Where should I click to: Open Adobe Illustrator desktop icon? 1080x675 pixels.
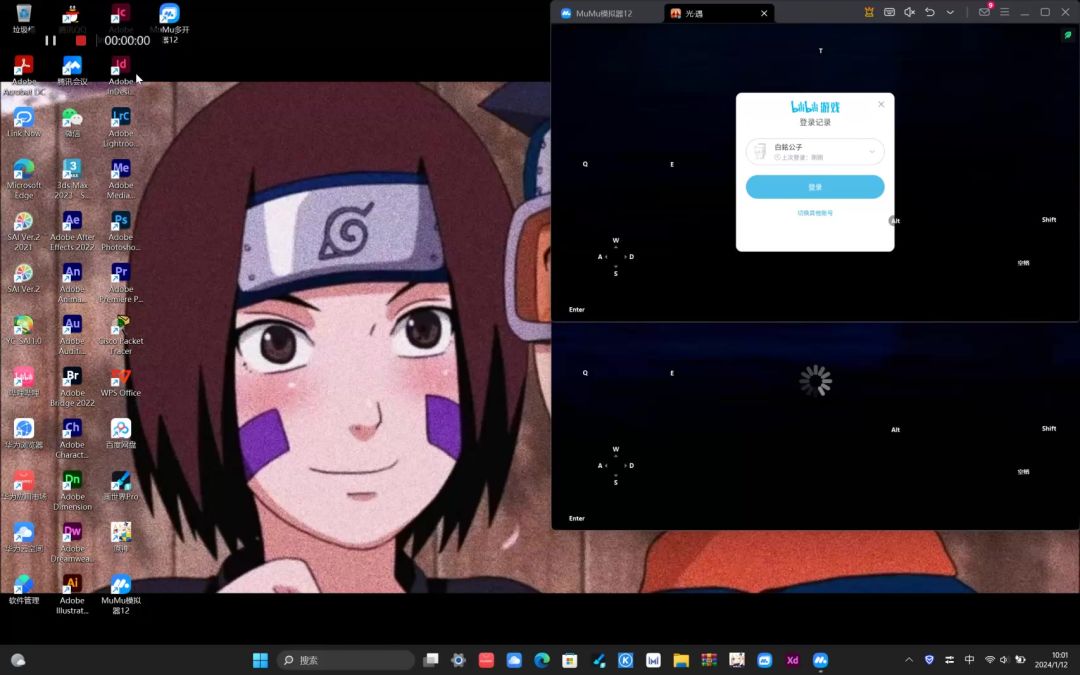(72, 594)
